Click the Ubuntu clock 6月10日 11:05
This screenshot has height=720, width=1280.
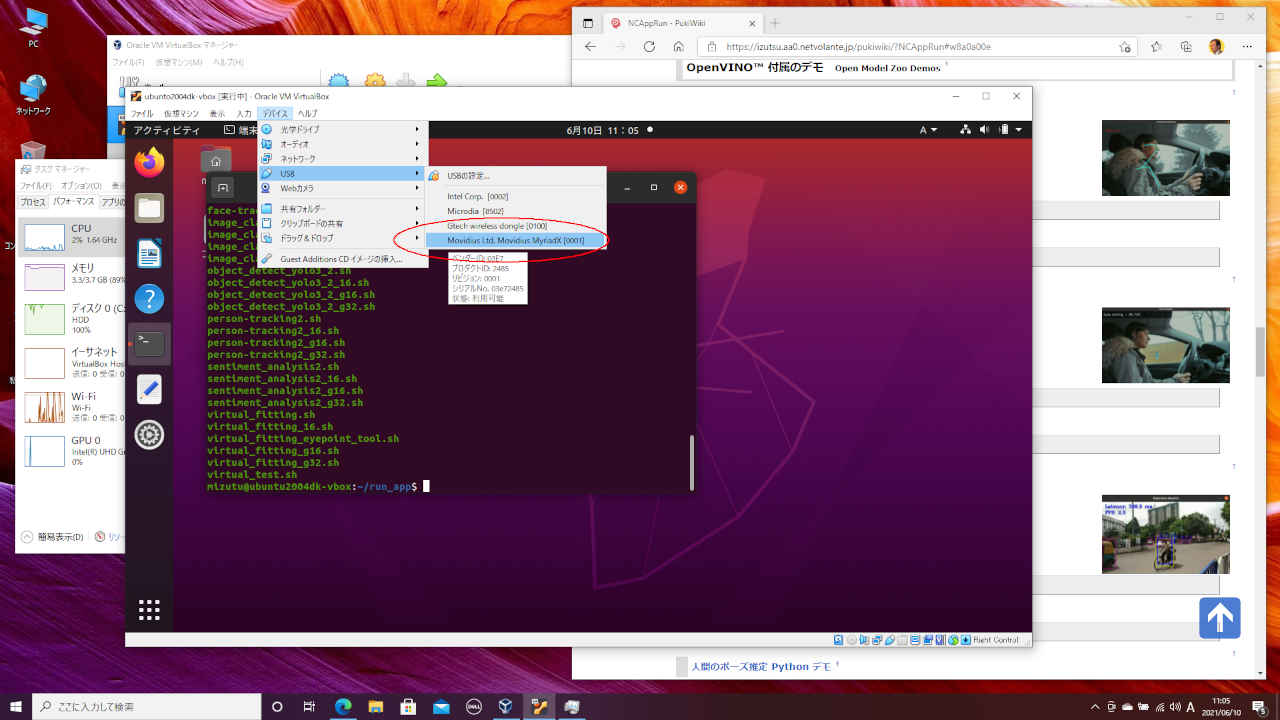pyautogui.click(x=602, y=130)
